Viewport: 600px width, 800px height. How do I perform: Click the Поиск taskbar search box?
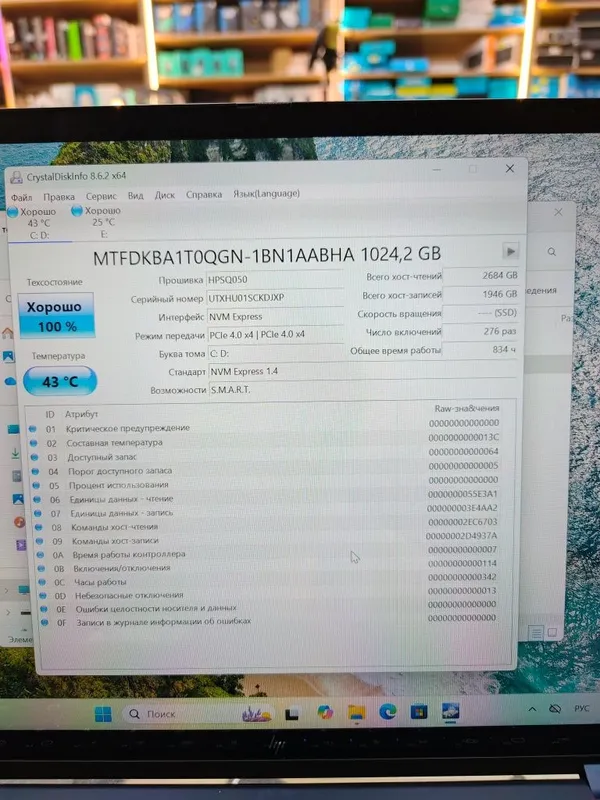pos(198,713)
